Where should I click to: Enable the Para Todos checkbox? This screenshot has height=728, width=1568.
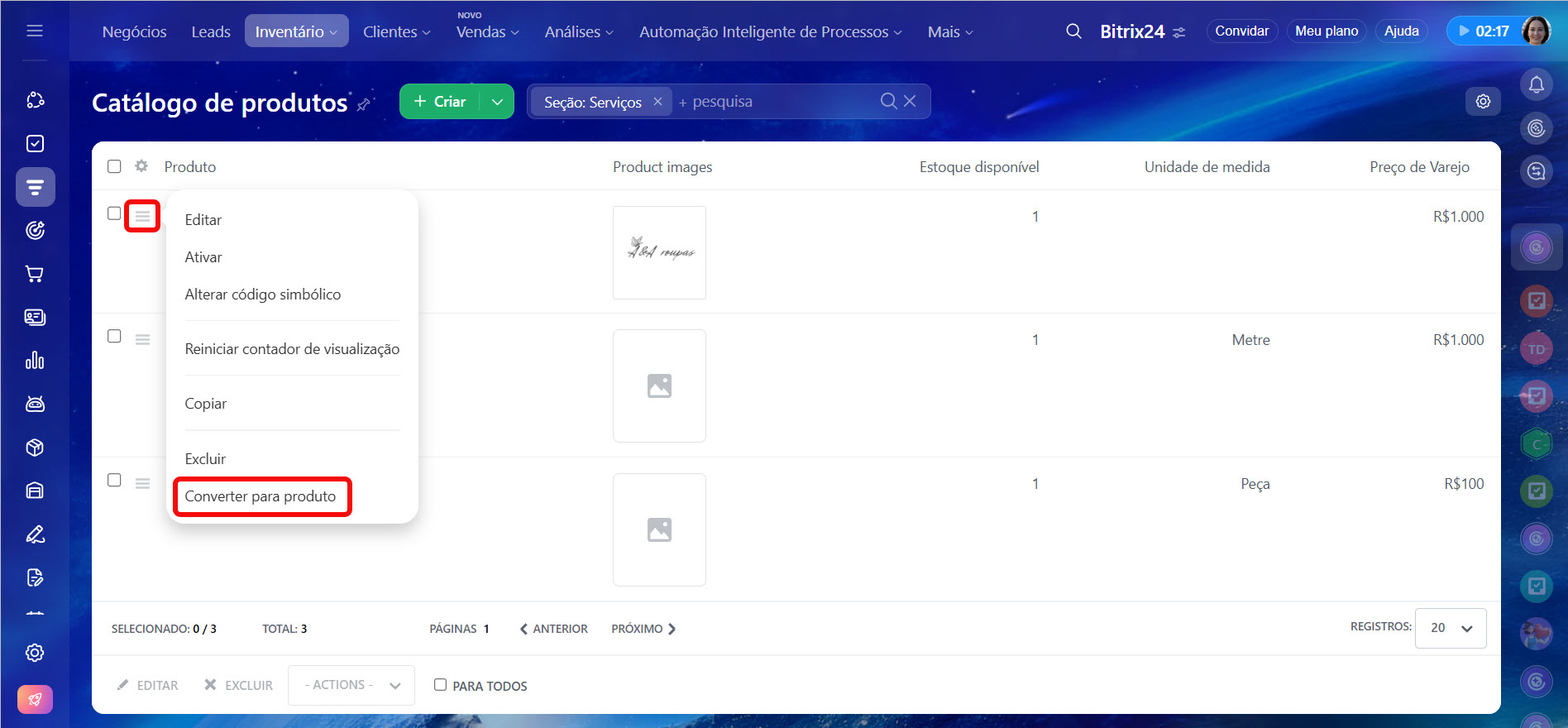[x=440, y=685]
